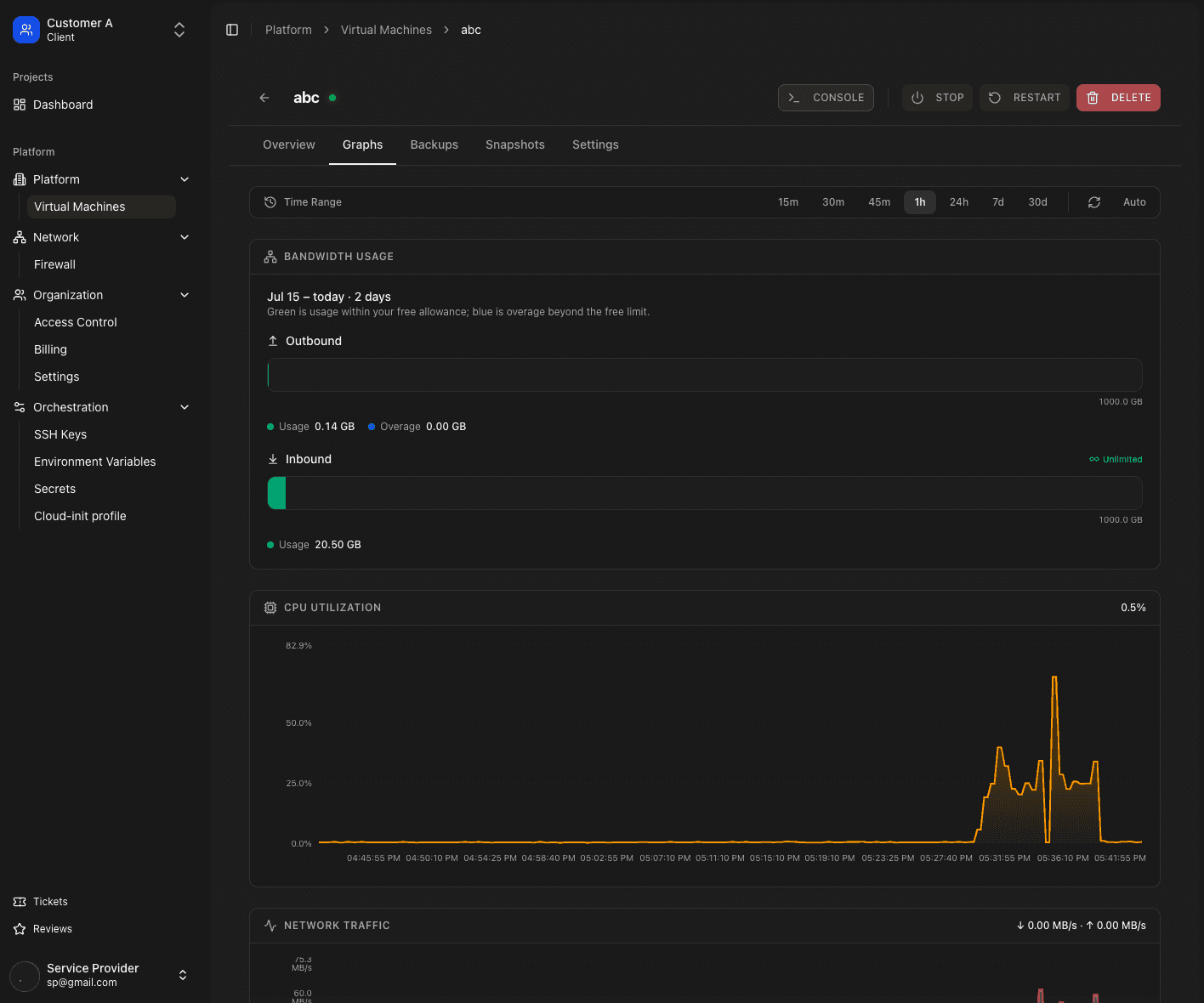Click the Unlimited infinity indicator
This screenshot has width=1204, height=1003.
click(1116, 459)
